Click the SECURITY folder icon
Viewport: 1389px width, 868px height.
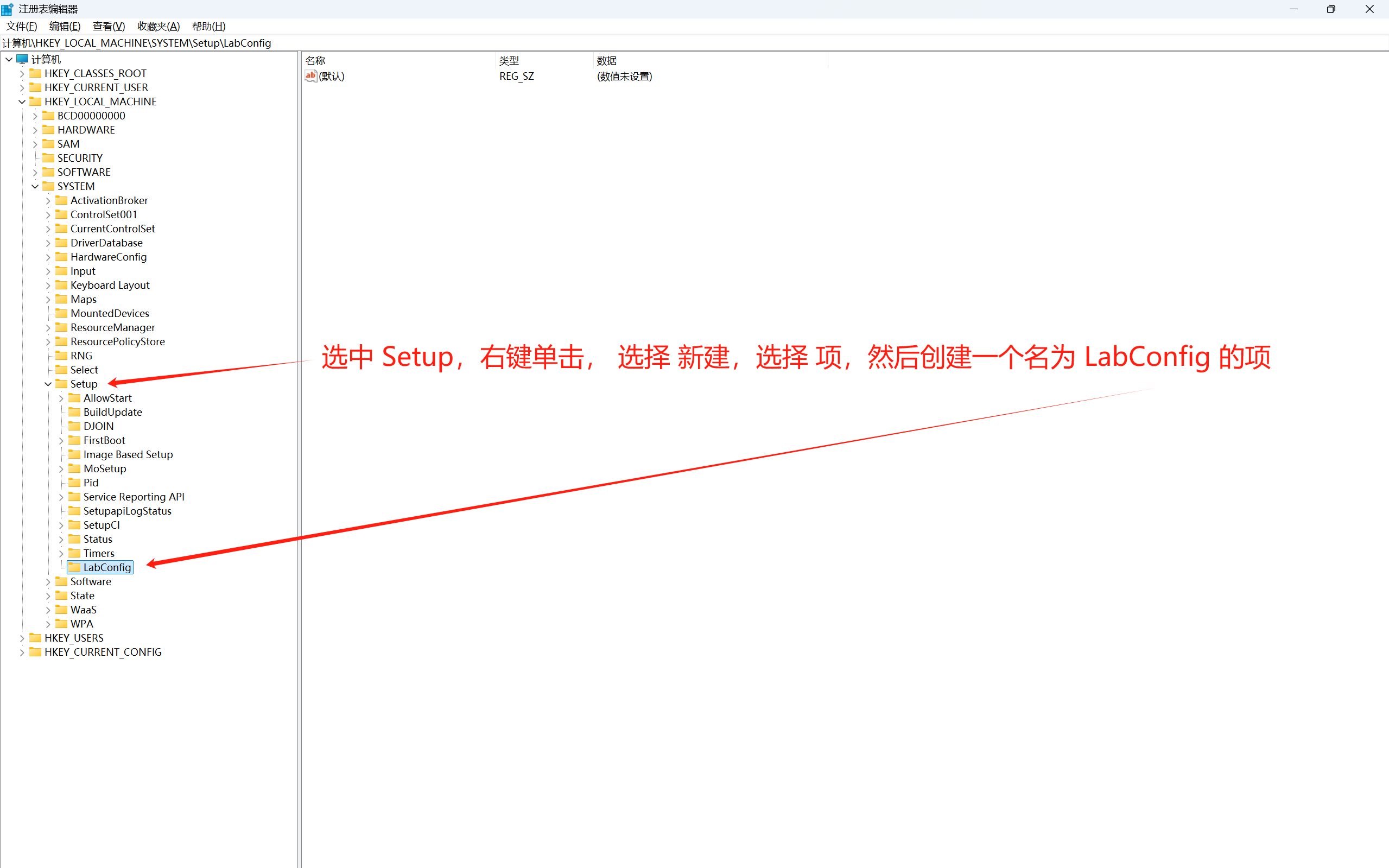(48, 158)
